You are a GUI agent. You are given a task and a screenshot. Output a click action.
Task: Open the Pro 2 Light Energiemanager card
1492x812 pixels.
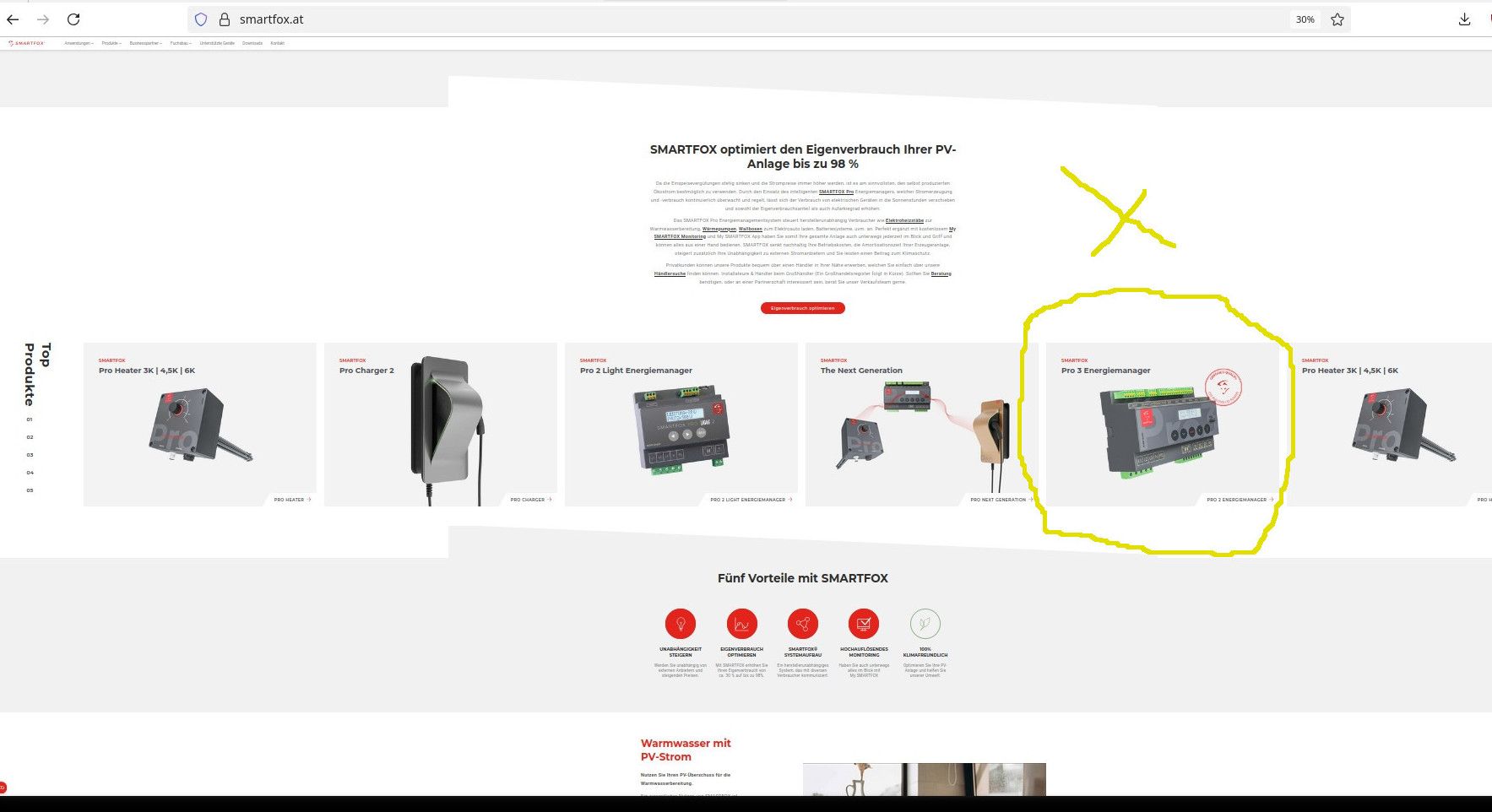point(681,425)
